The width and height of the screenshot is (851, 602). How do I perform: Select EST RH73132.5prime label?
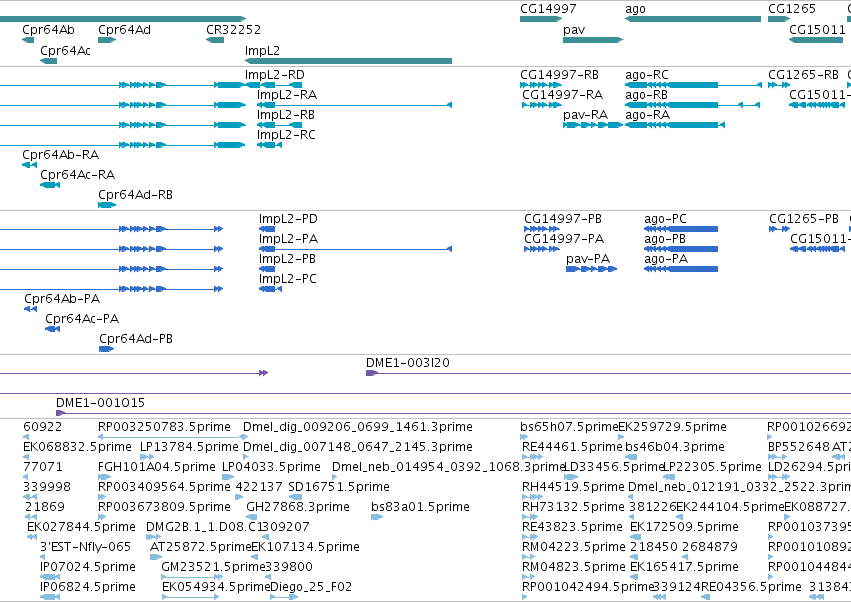tap(573, 507)
